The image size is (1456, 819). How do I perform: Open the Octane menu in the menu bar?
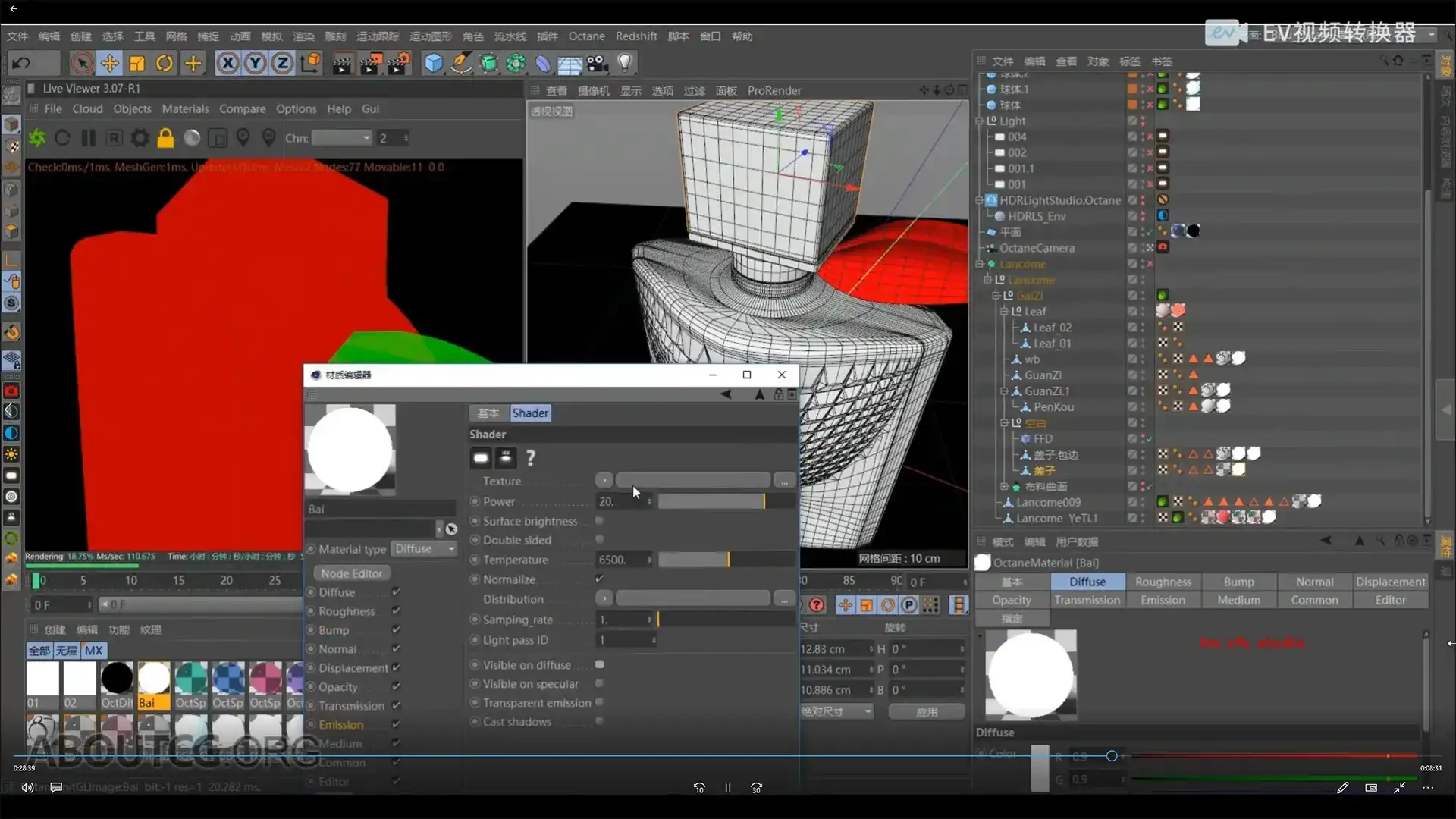(x=587, y=36)
